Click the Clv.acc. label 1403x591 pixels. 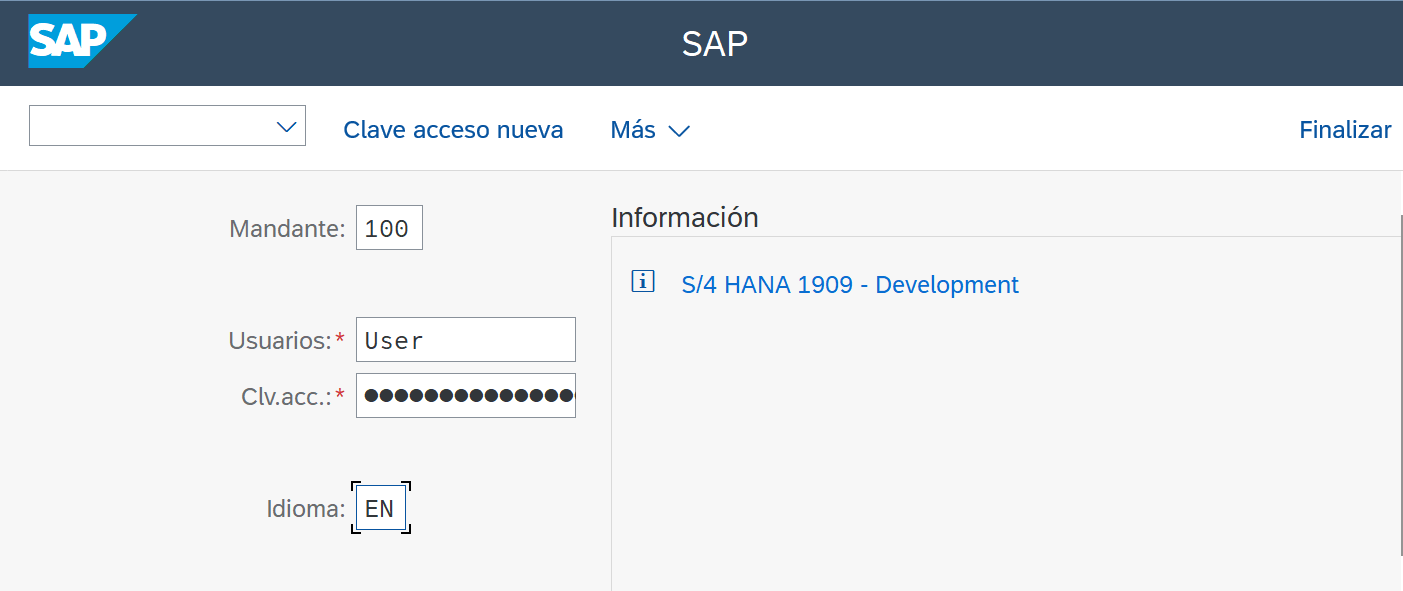pyautogui.click(x=285, y=397)
